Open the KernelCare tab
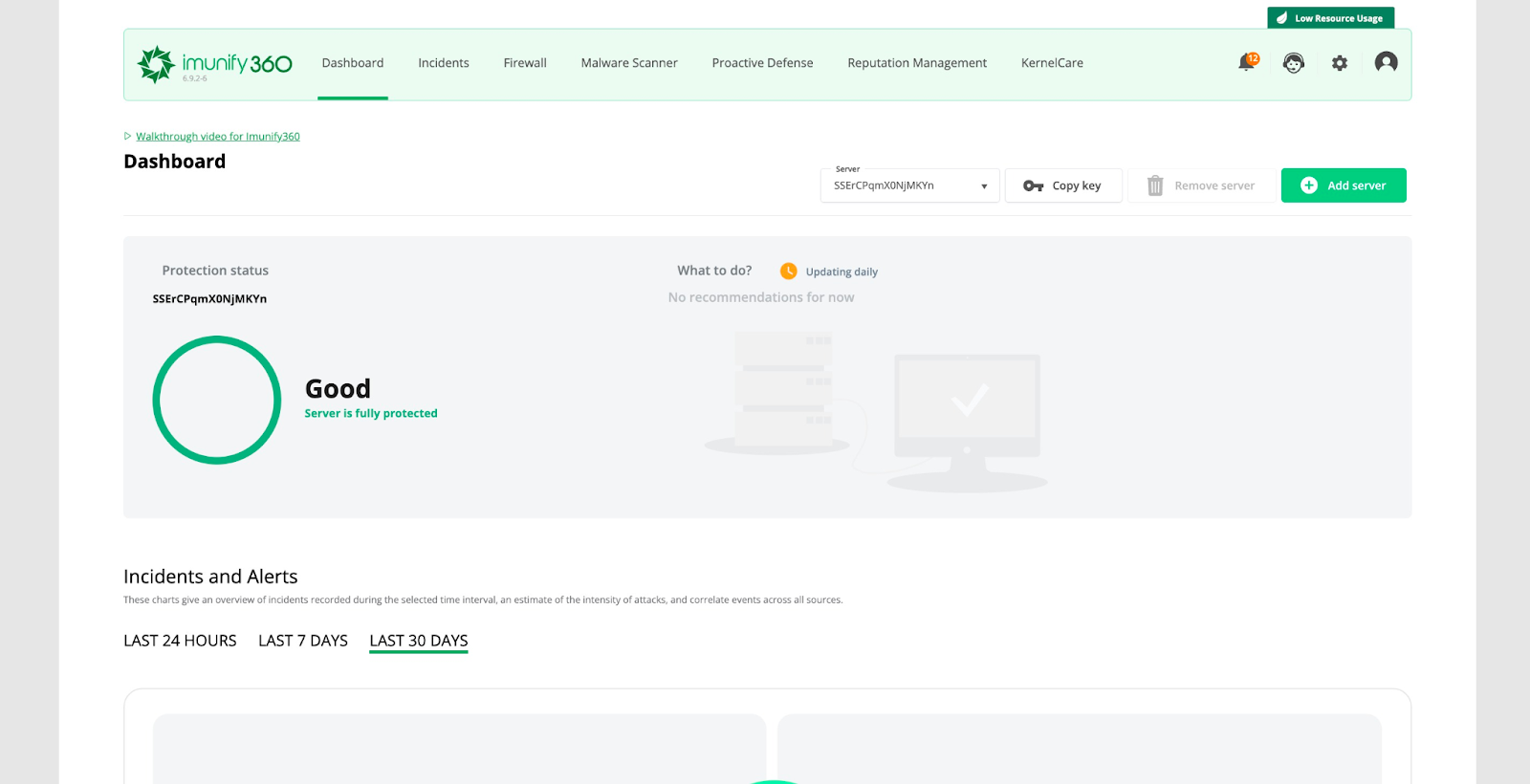The image size is (1530, 784). click(1052, 63)
